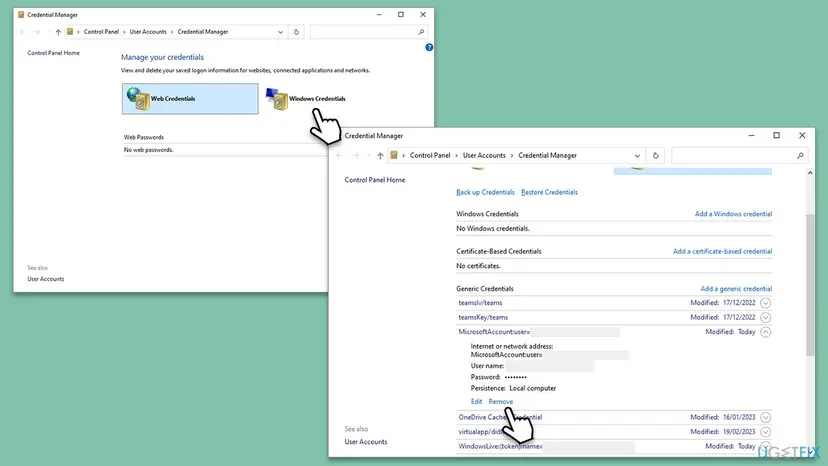Click Edit for the MicrosoftAccount credential
This screenshot has width=828, height=466.
[x=476, y=402]
